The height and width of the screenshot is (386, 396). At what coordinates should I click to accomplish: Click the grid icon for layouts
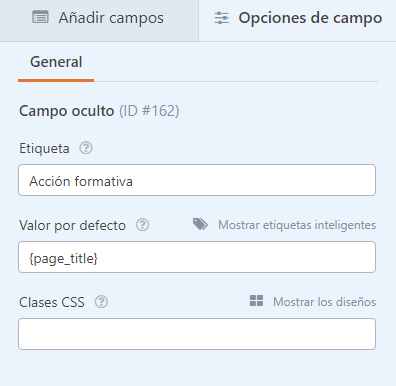256,301
